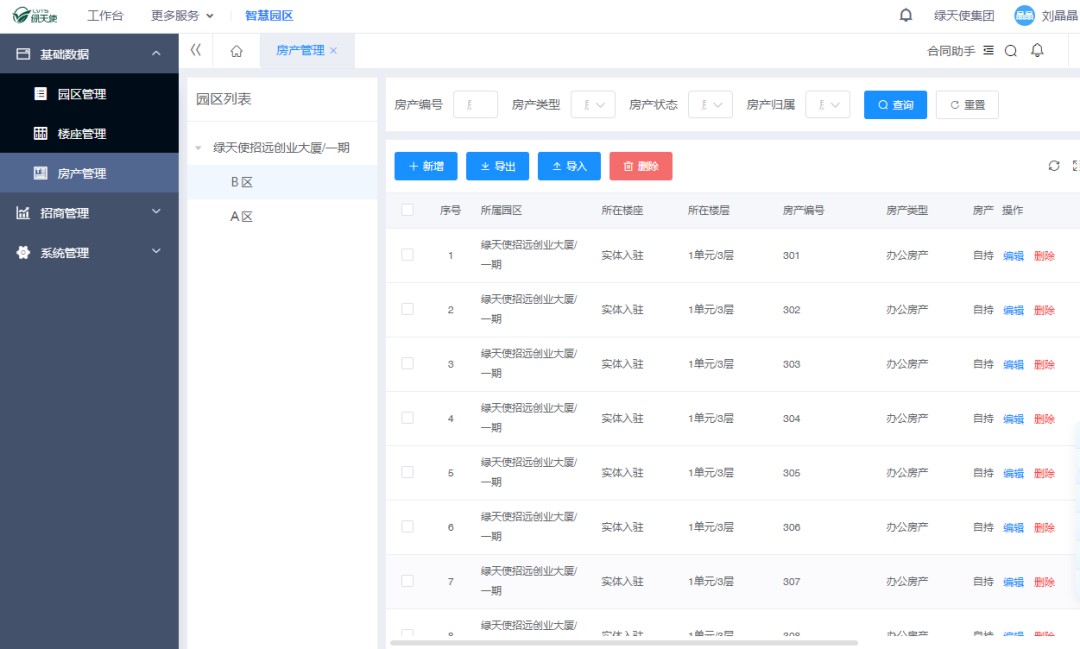The width and height of the screenshot is (1080, 649).
Task: Click the blue 查询 button
Action: (x=895, y=105)
